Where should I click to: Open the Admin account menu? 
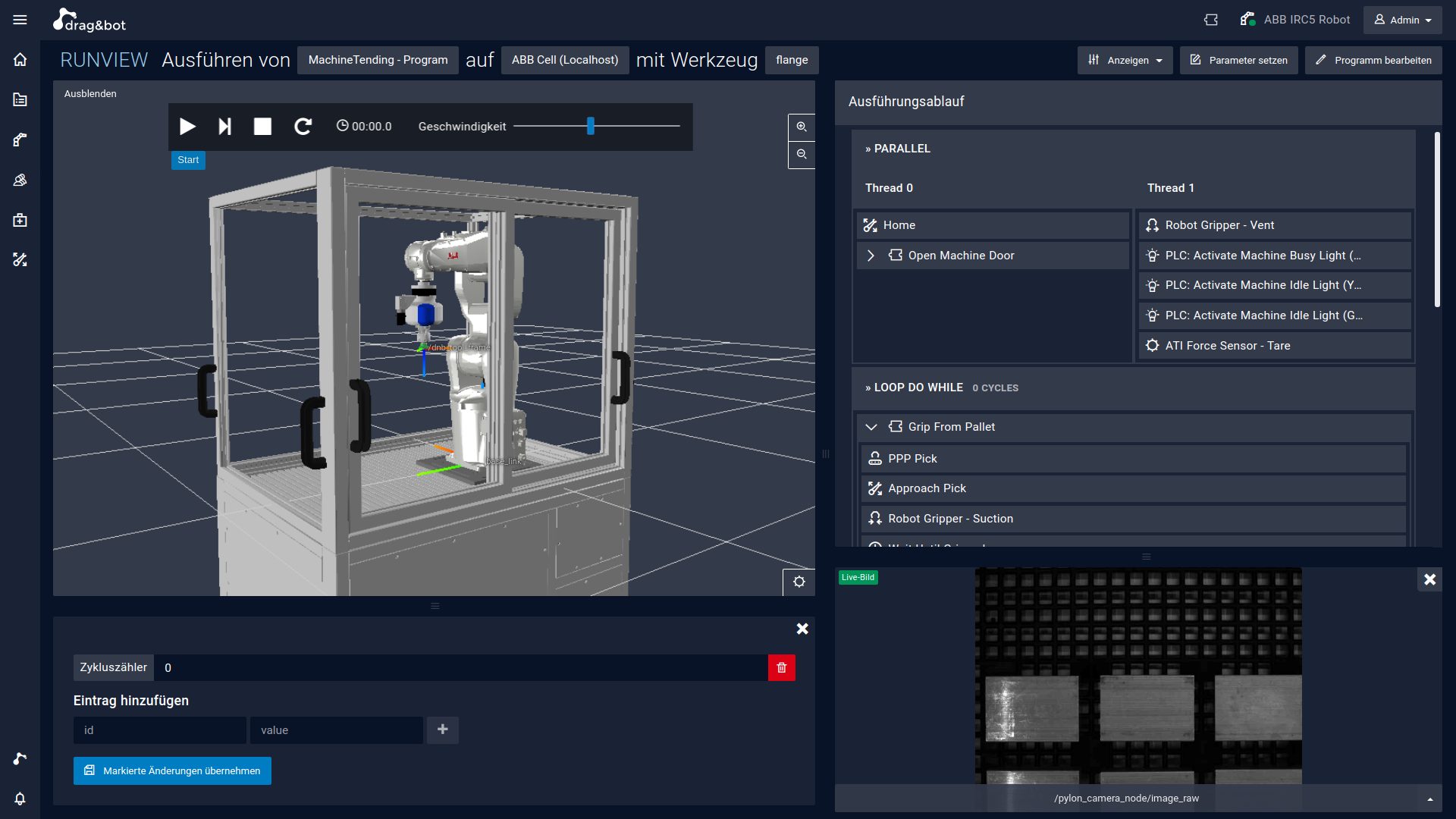coord(1402,20)
